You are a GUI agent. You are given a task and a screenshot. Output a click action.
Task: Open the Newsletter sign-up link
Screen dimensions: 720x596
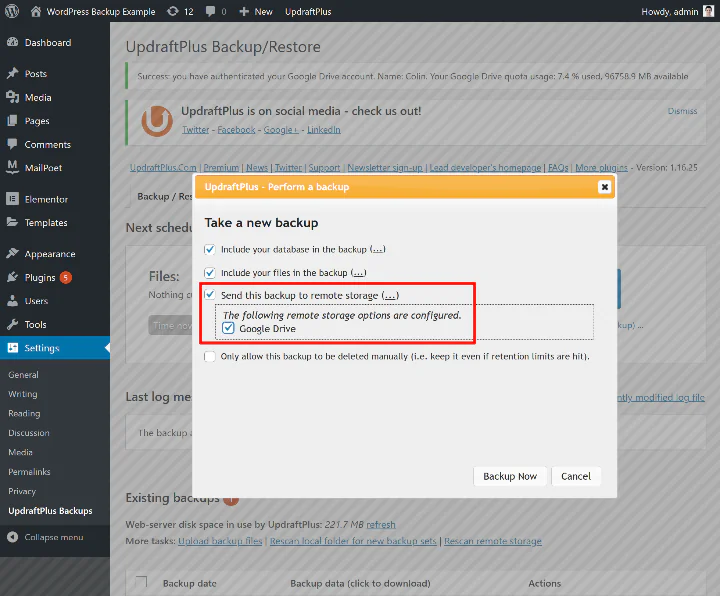pyautogui.click(x=385, y=168)
